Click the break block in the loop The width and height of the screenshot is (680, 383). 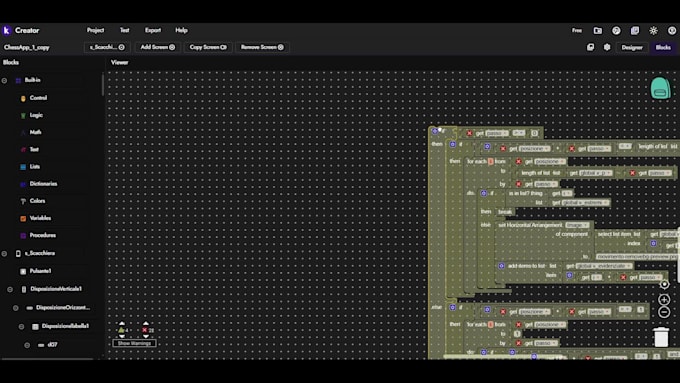point(505,212)
